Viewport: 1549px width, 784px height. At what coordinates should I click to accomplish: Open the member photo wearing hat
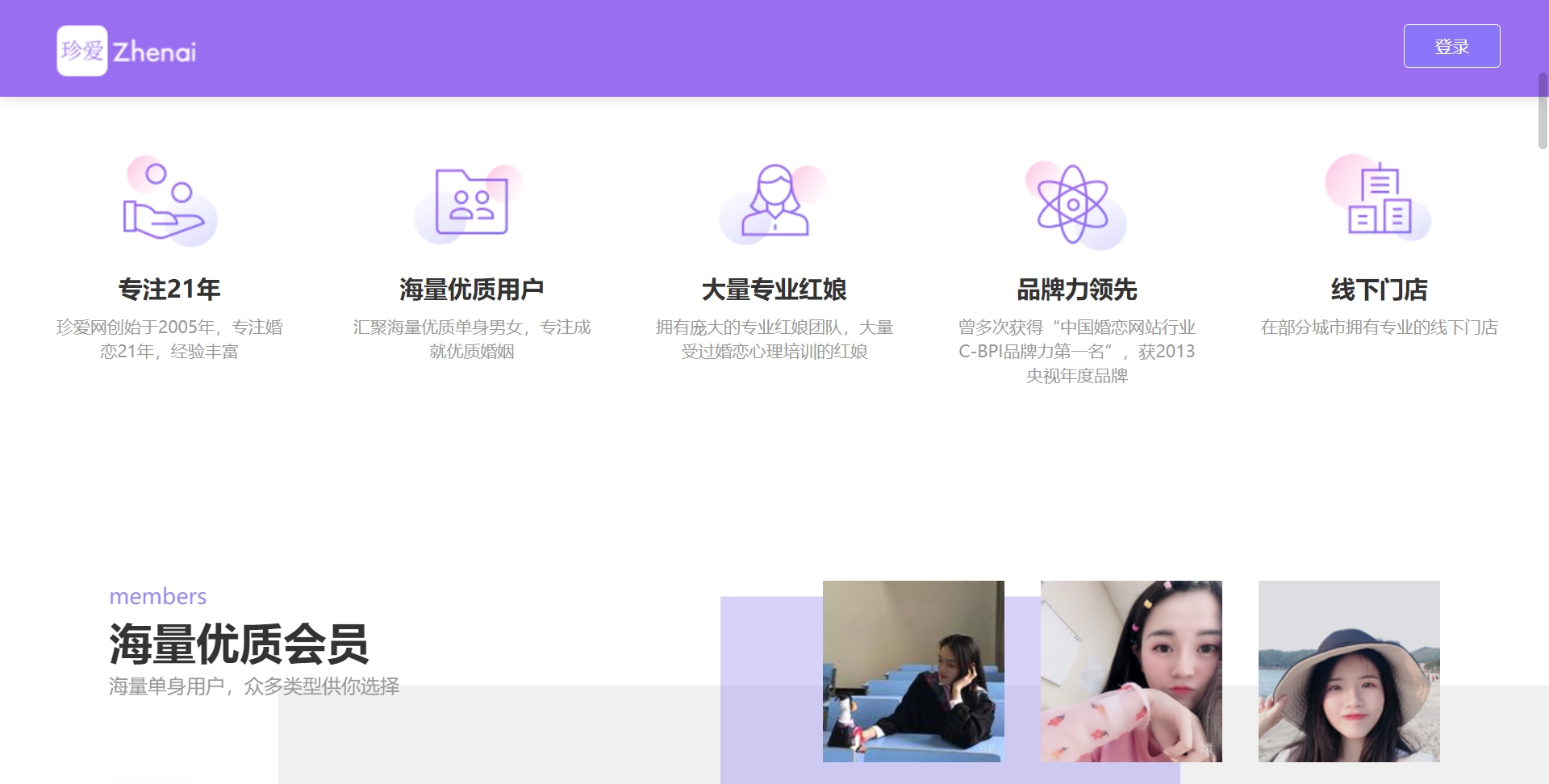pos(1349,671)
